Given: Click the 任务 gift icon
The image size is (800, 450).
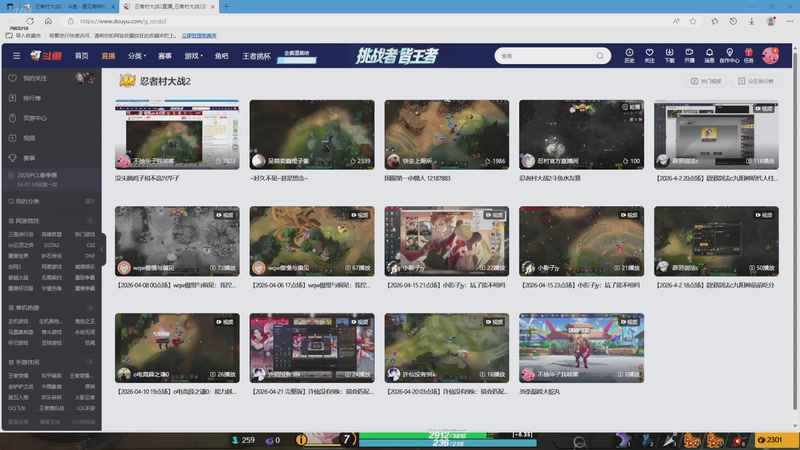Looking at the screenshot, I should click(748, 56).
